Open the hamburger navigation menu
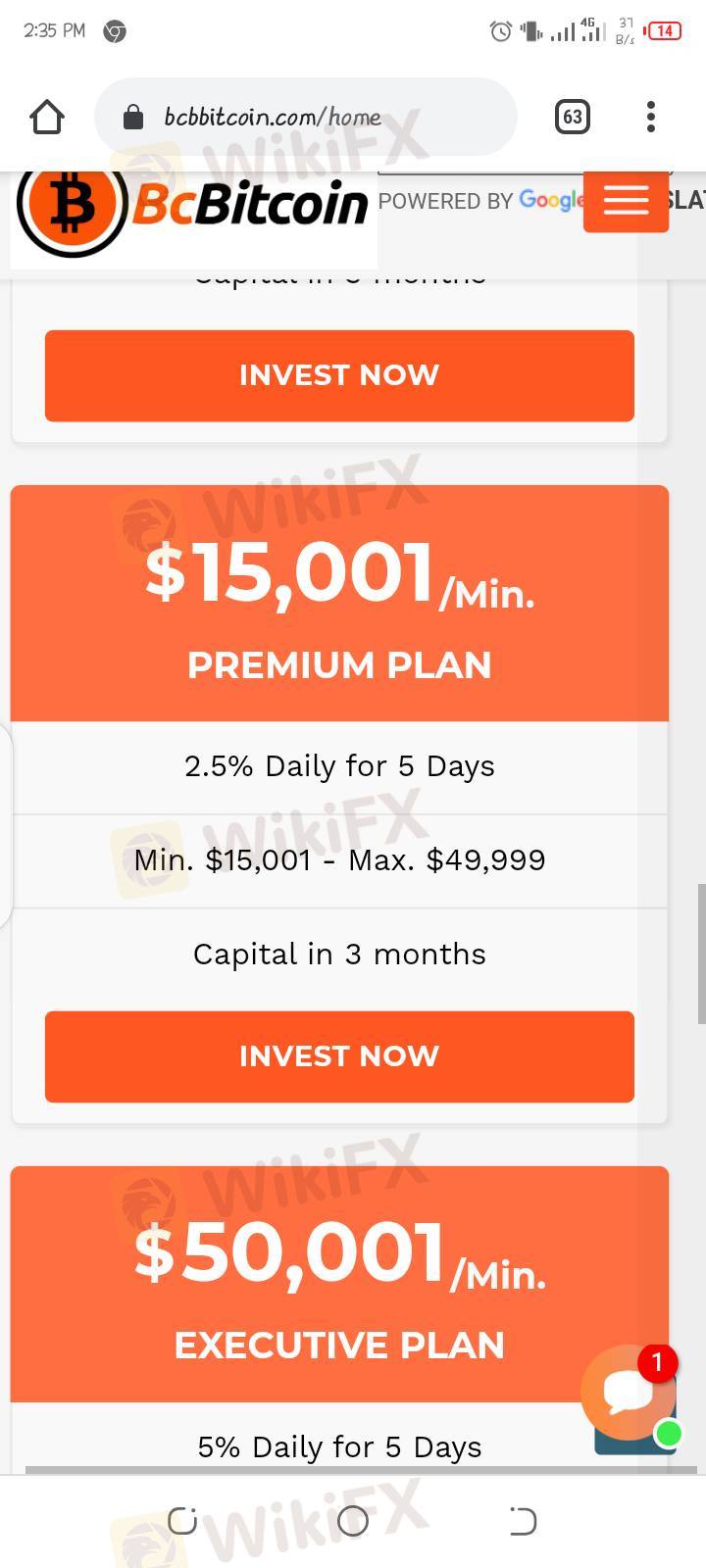Viewport: 706px width, 1568px height. (626, 201)
